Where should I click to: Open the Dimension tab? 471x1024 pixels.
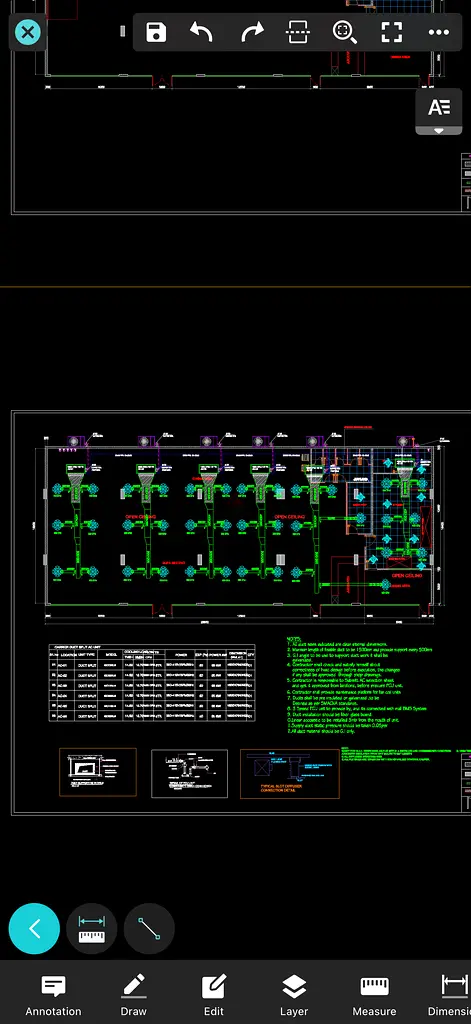point(450,996)
